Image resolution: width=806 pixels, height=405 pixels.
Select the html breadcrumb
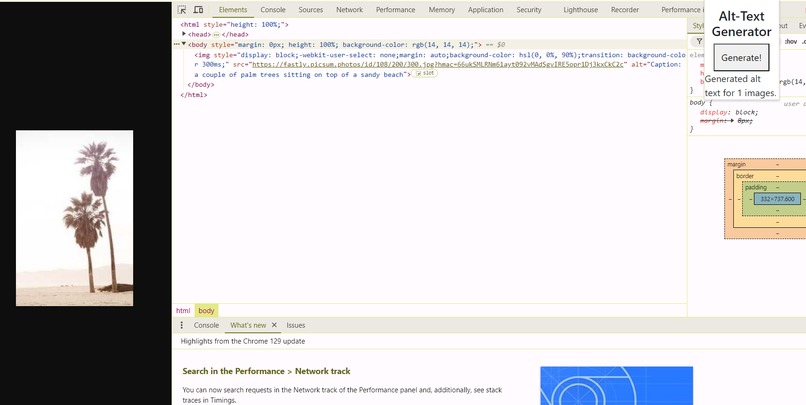(x=183, y=310)
